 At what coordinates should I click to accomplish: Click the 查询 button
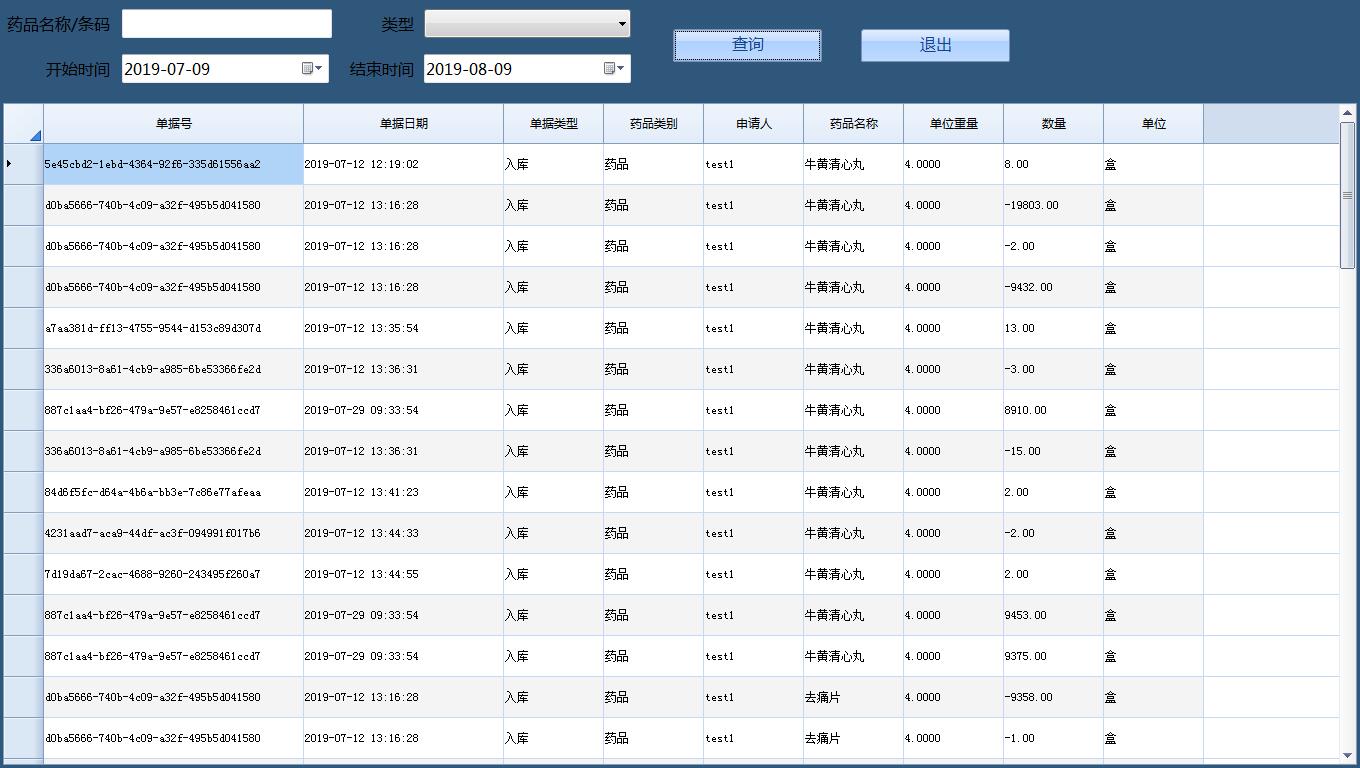pyautogui.click(x=747, y=45)
